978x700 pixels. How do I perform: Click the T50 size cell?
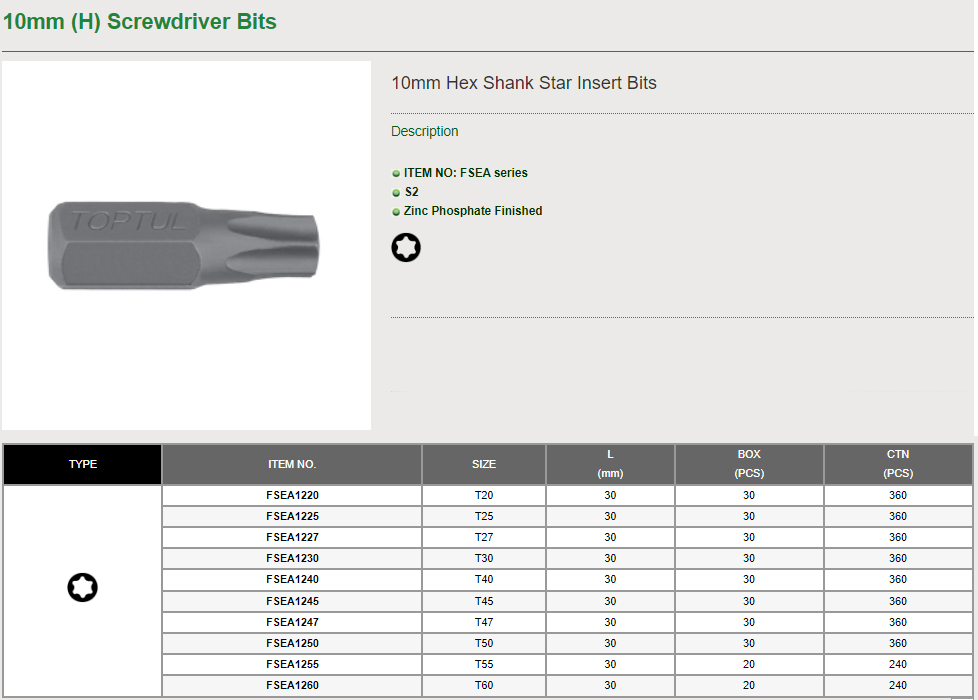(x=484, y=643)
